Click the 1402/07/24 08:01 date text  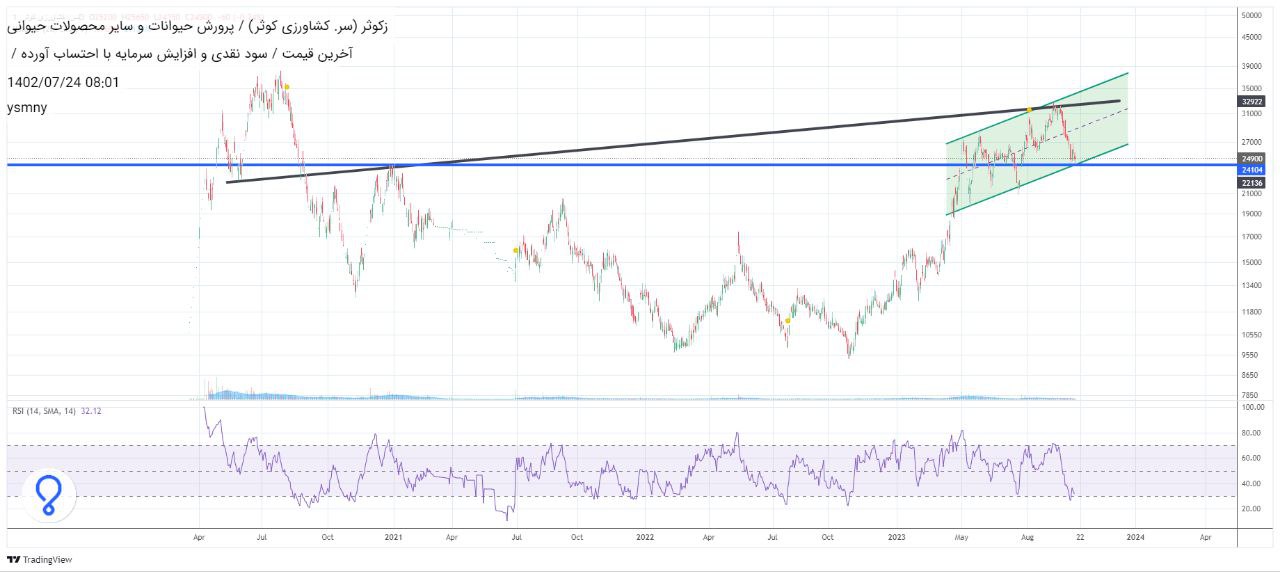63,82
